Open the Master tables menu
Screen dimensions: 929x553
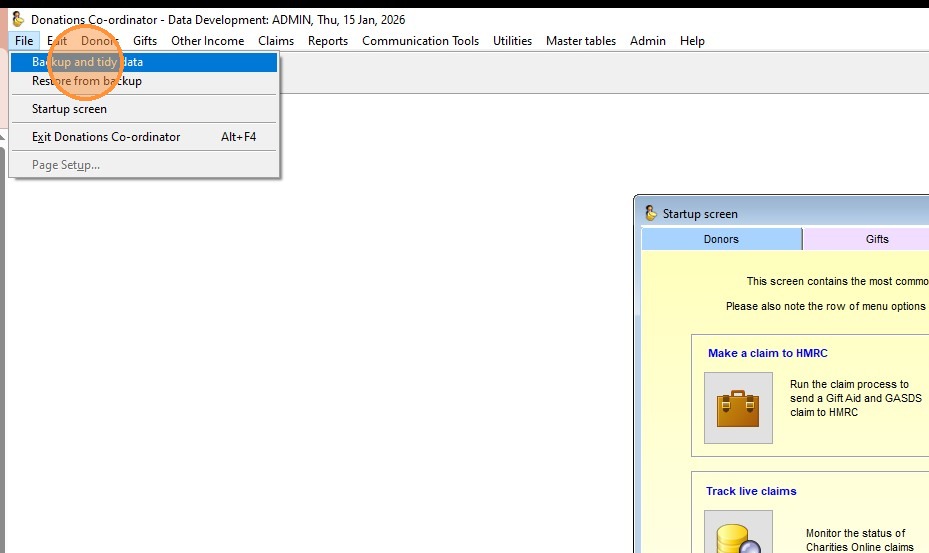581,41
